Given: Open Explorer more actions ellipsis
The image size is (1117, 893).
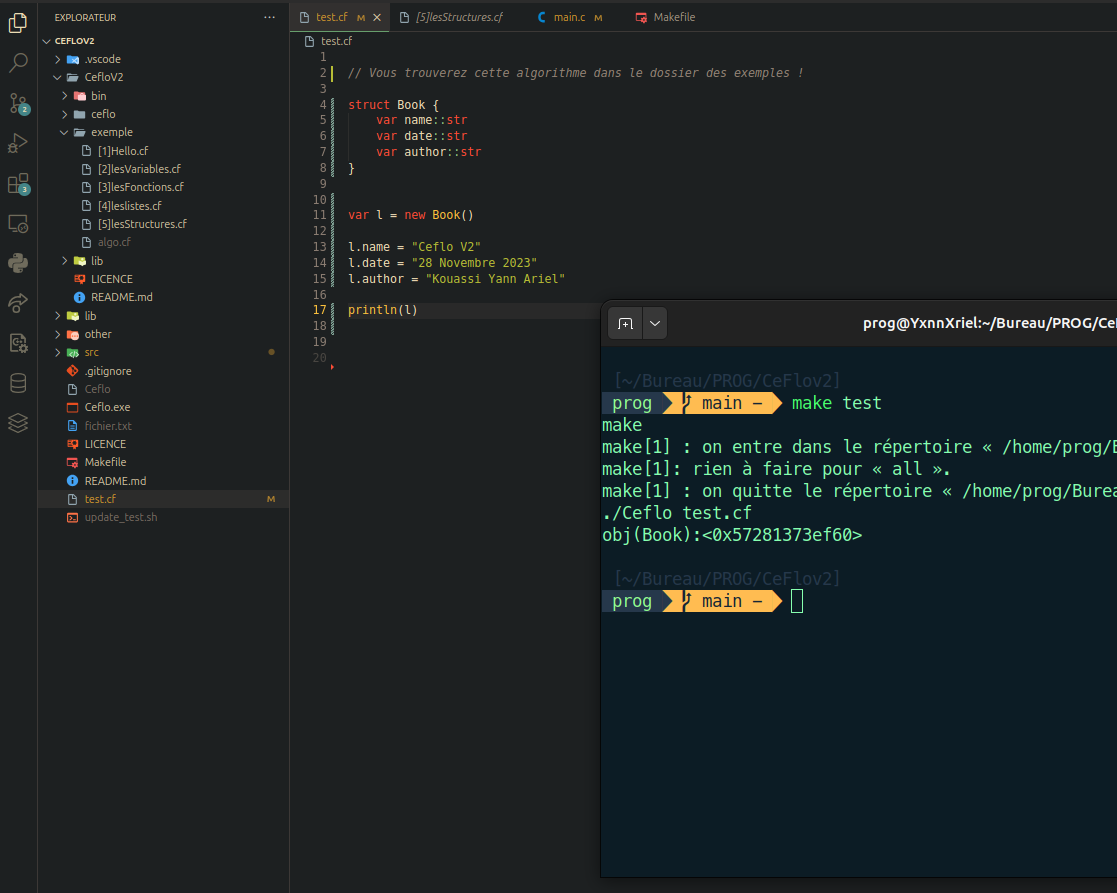Looking at the screenshot, I should pos(269,17).
